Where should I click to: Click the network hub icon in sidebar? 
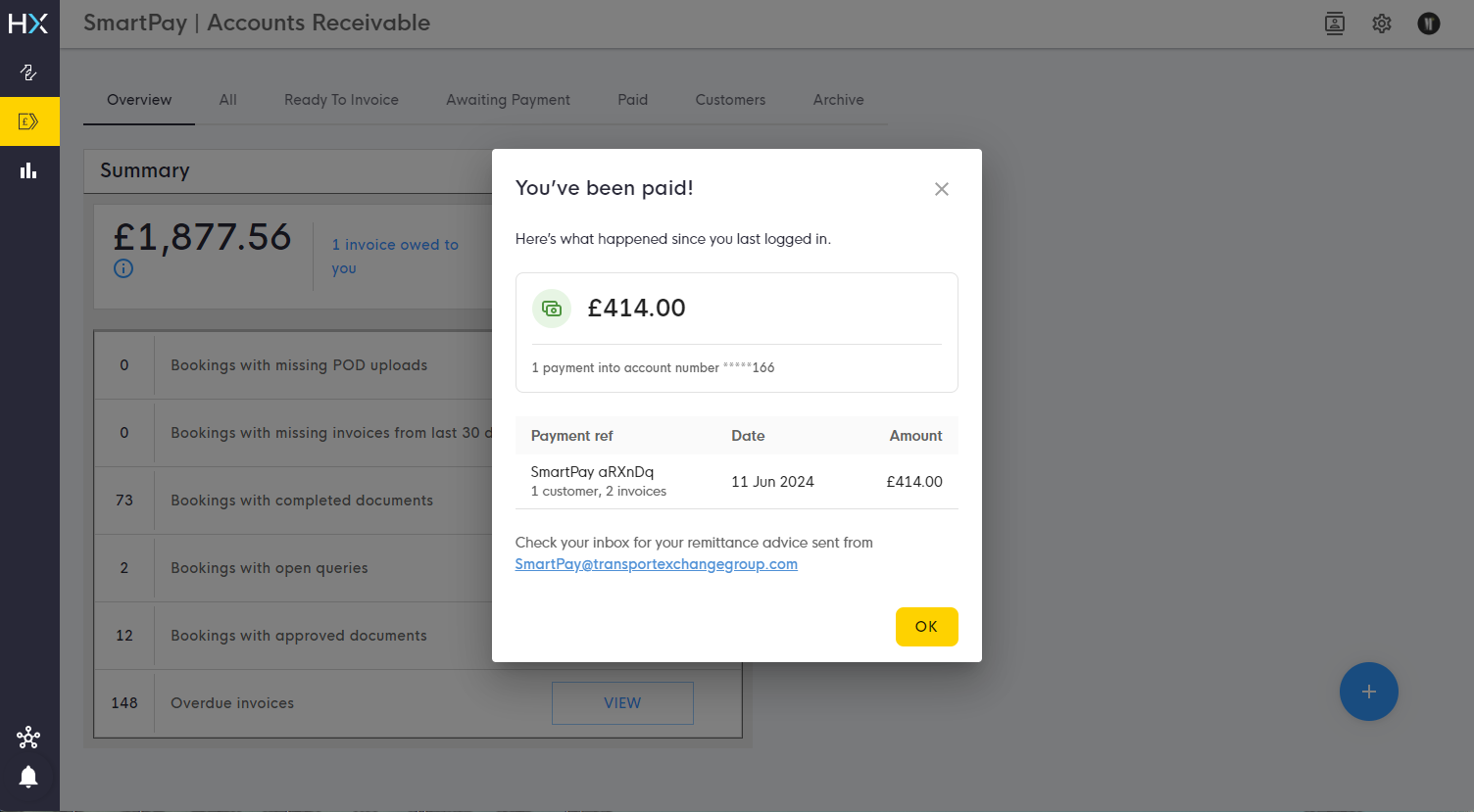(28, 737)
